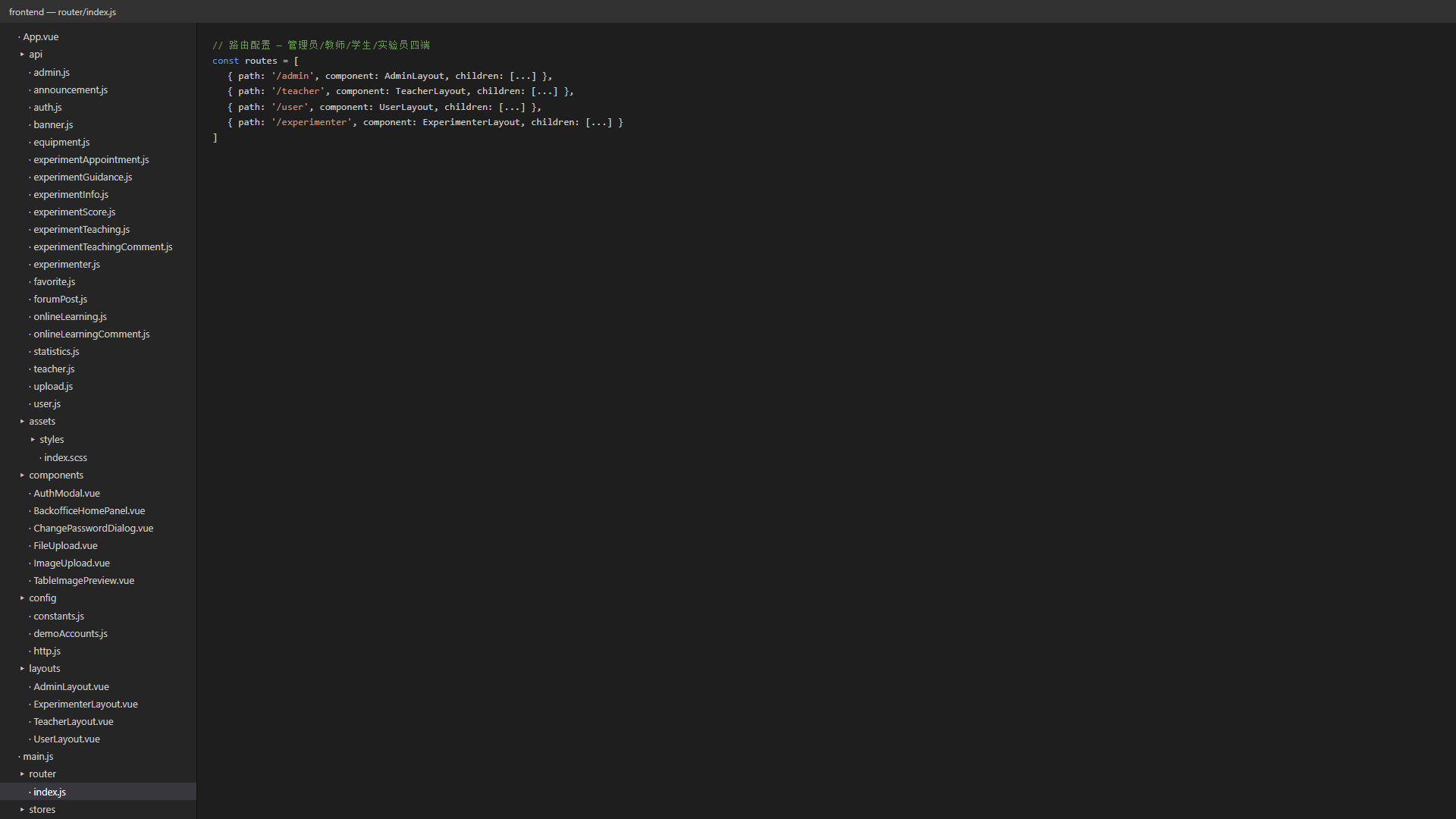Collapse the api folder arrow
Image resolution: width=1456 pixels, height=819 pixels.
coord(22,55)
